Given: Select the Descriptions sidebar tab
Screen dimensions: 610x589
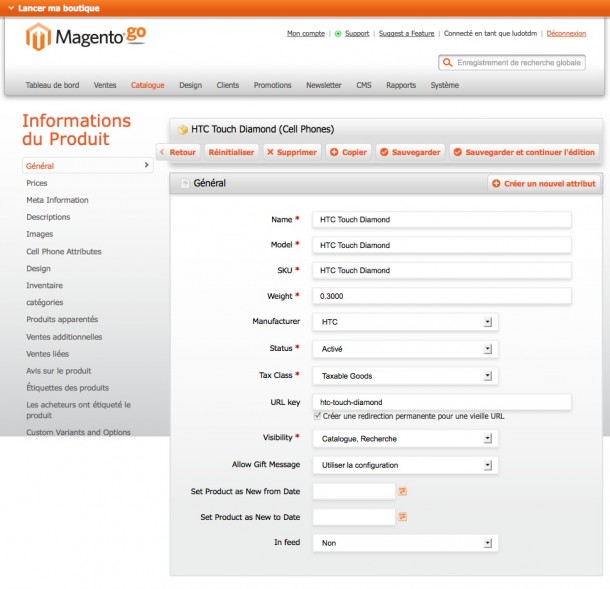Looking at the screenshot, I should (48, 217).
